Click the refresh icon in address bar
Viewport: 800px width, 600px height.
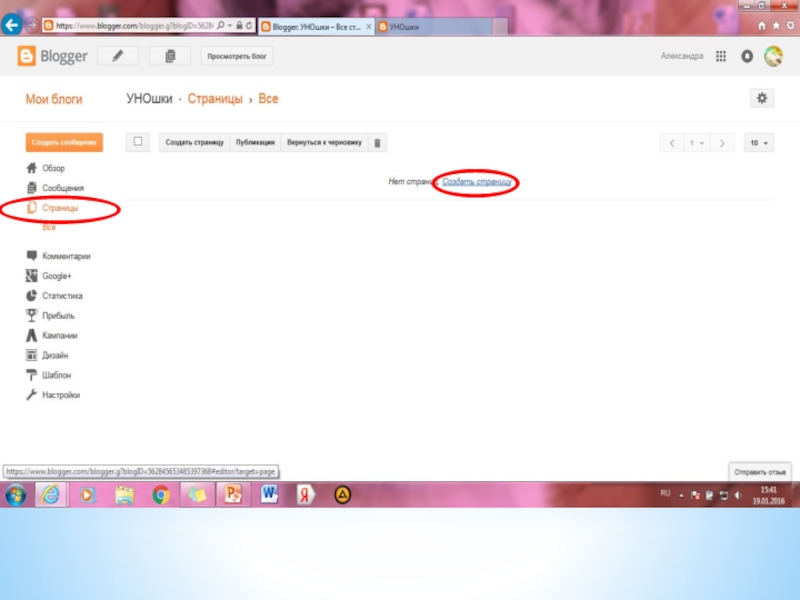pyautogui.click(x=249, y=26)
